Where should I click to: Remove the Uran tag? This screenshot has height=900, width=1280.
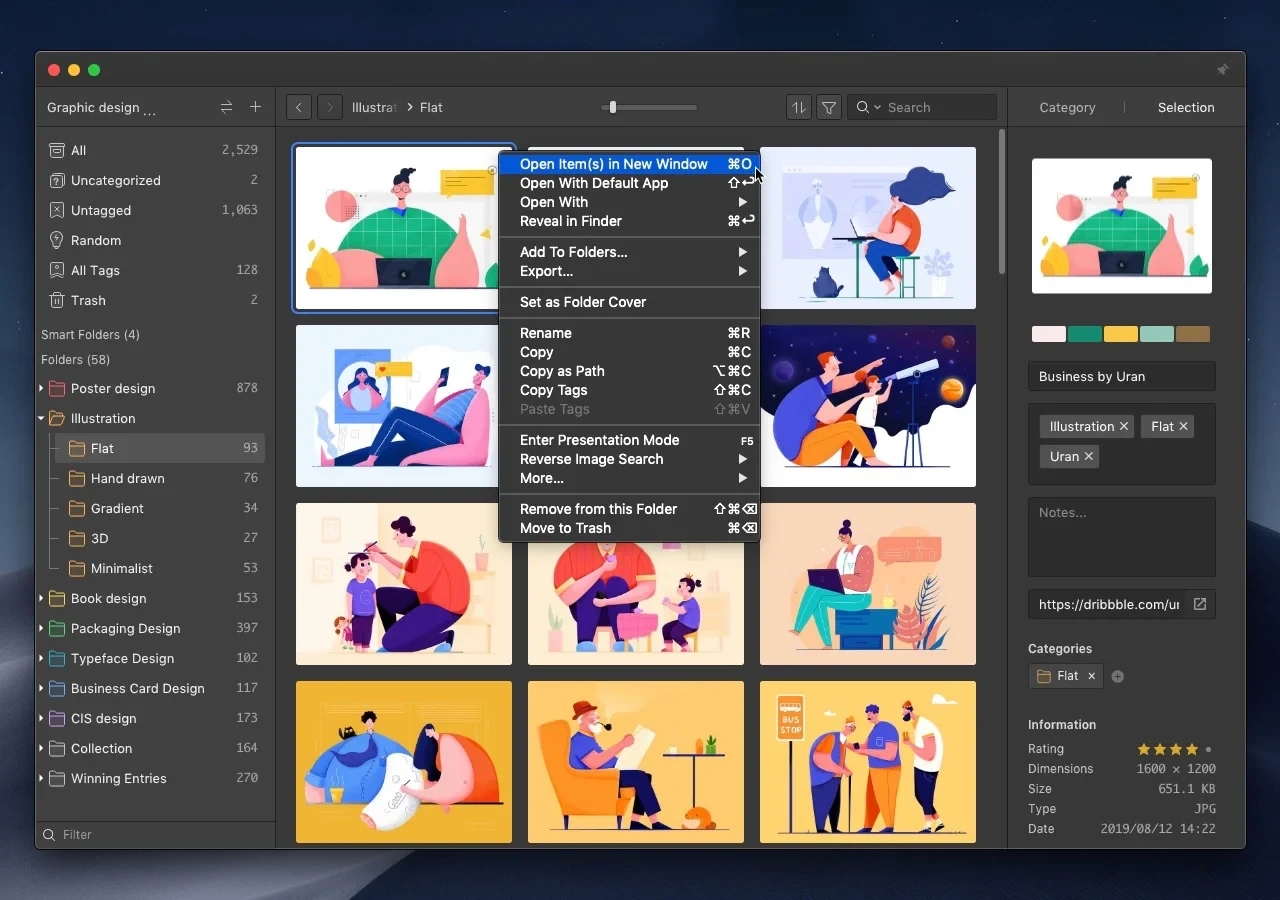pos(1089,456)
